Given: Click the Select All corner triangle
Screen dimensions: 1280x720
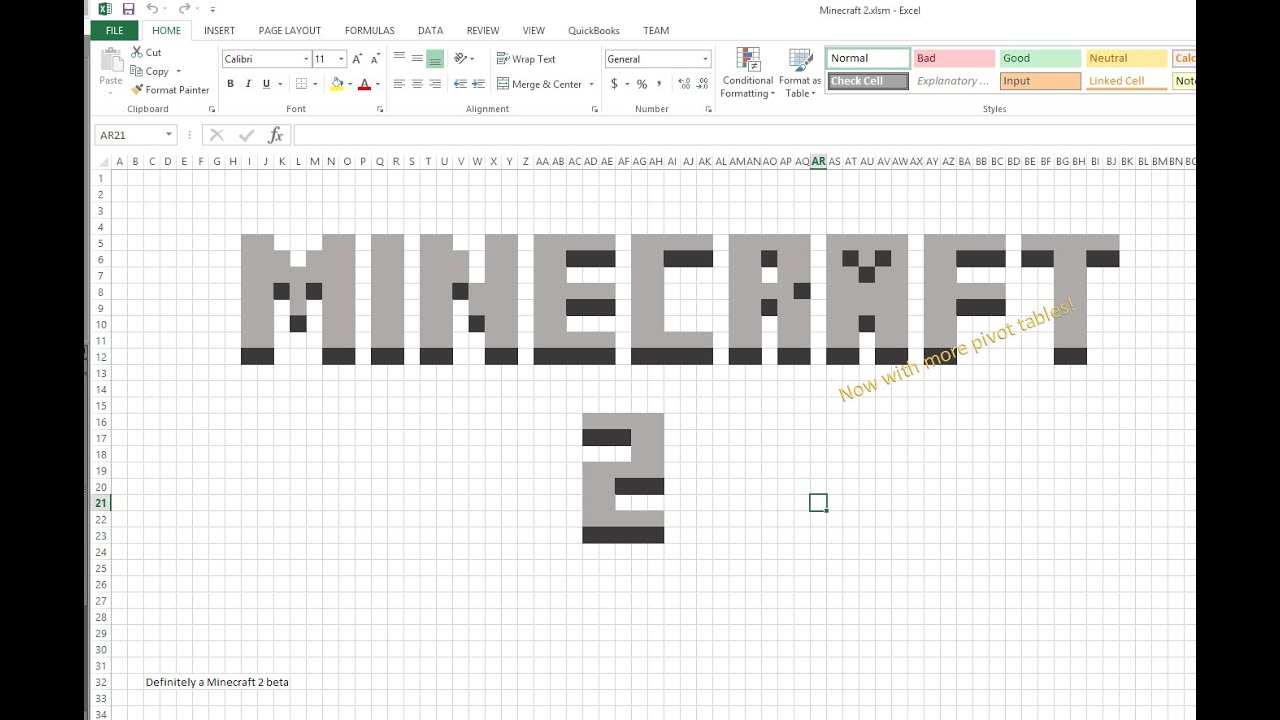Looking at the screenshot, I should [103, 161].
